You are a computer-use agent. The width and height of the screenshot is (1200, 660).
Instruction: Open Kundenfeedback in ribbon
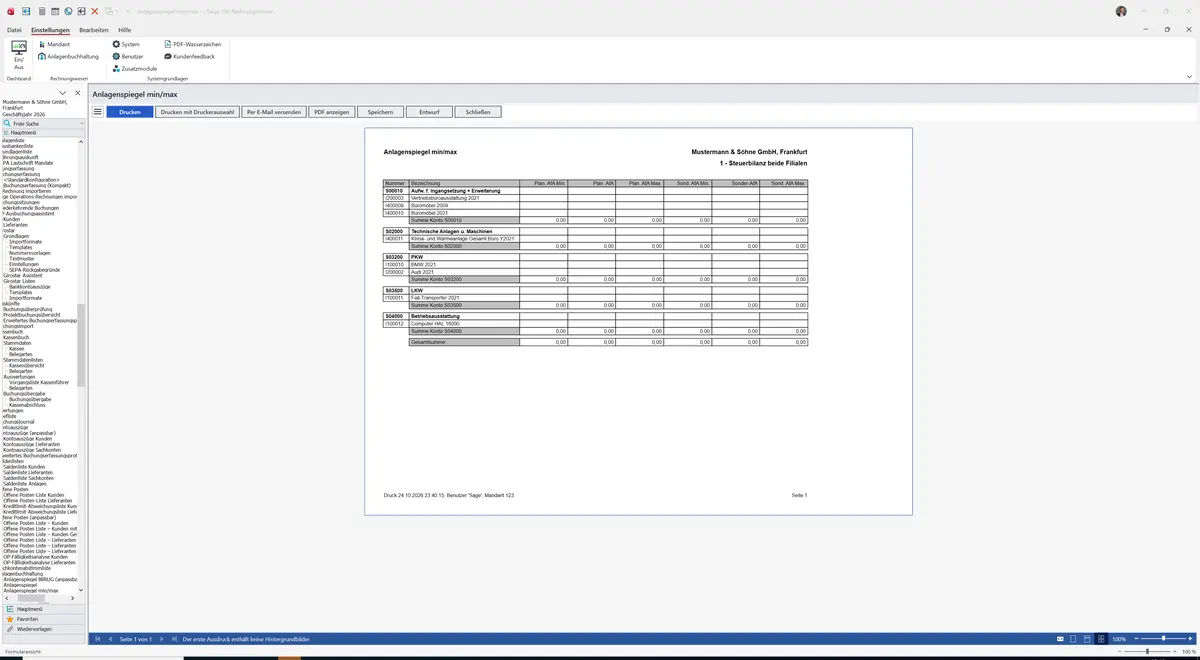coord(188,57)
